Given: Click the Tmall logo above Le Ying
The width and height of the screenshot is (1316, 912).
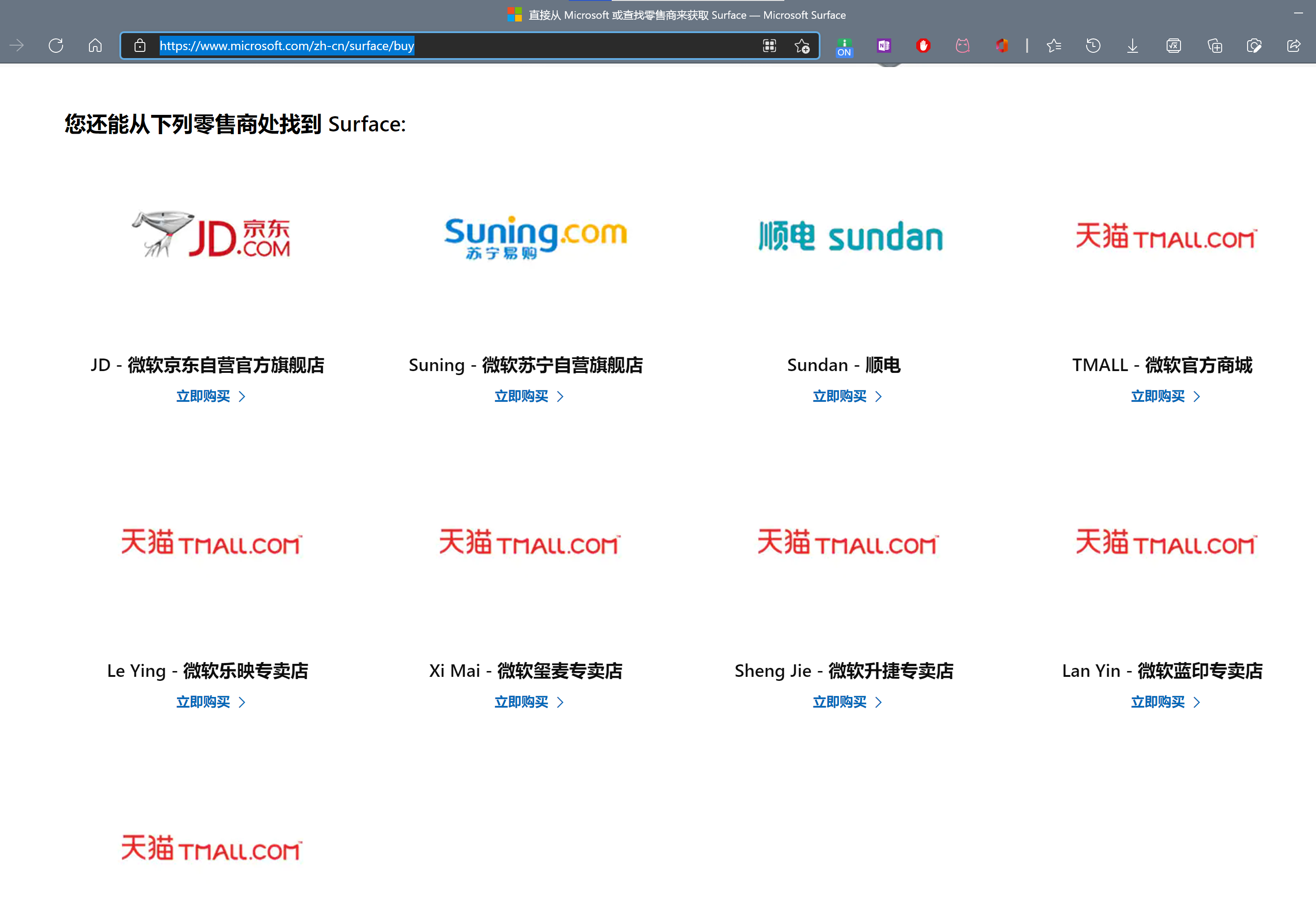Looking at the screenshot, I should tap(212, 542).
